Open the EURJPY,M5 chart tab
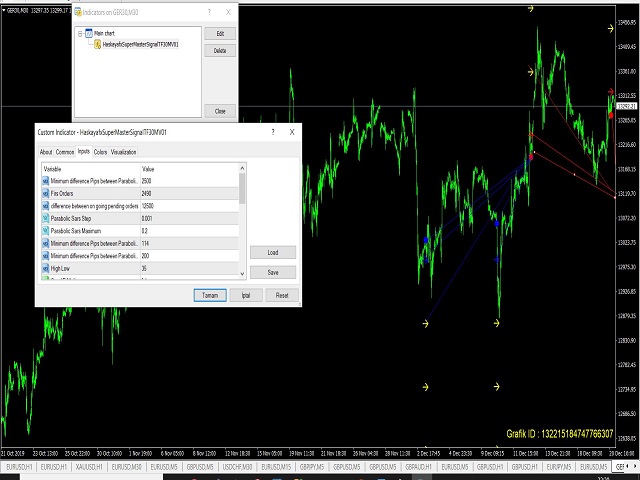The width and height of the screenshot is (640, 480). click(x=559, y=467)
